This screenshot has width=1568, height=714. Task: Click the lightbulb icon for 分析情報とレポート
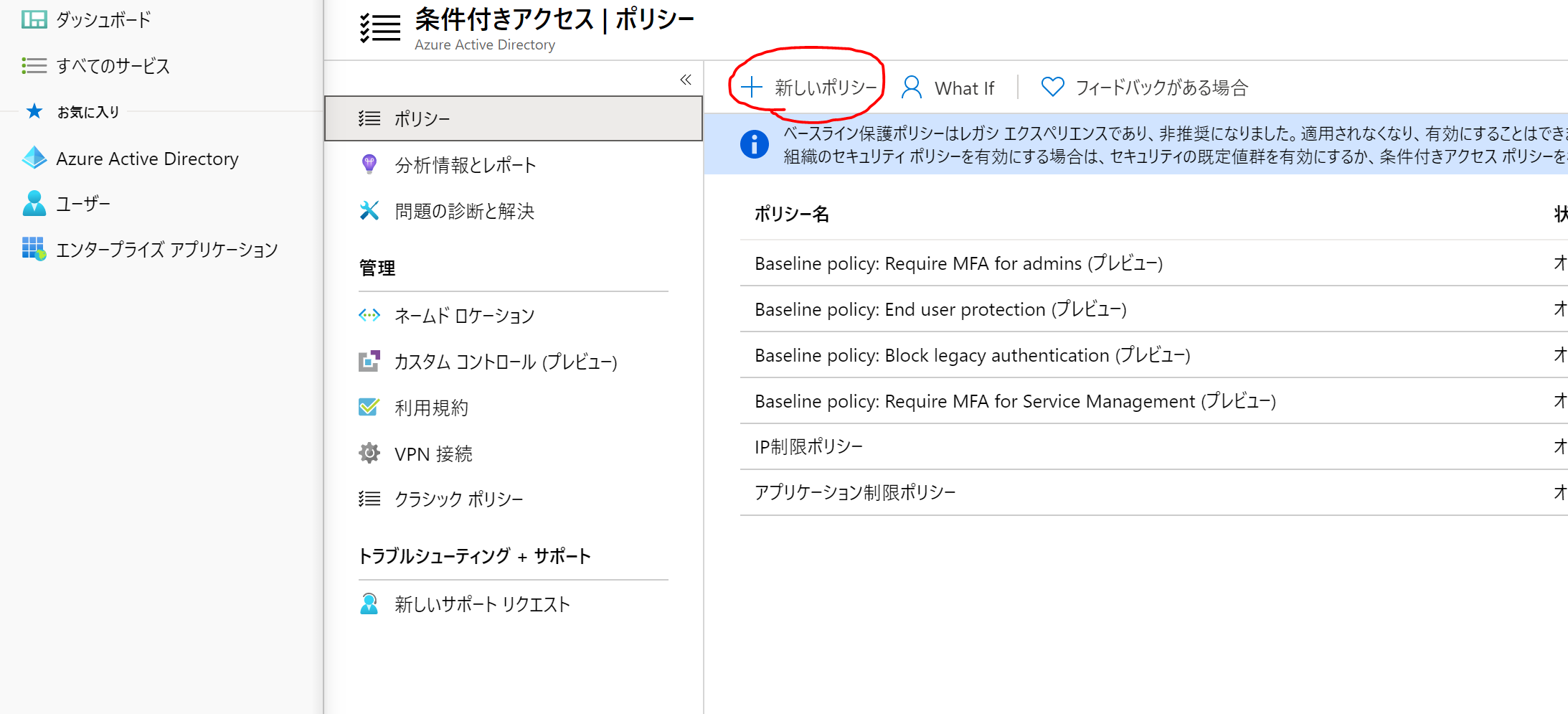click(x=369, y=164)
